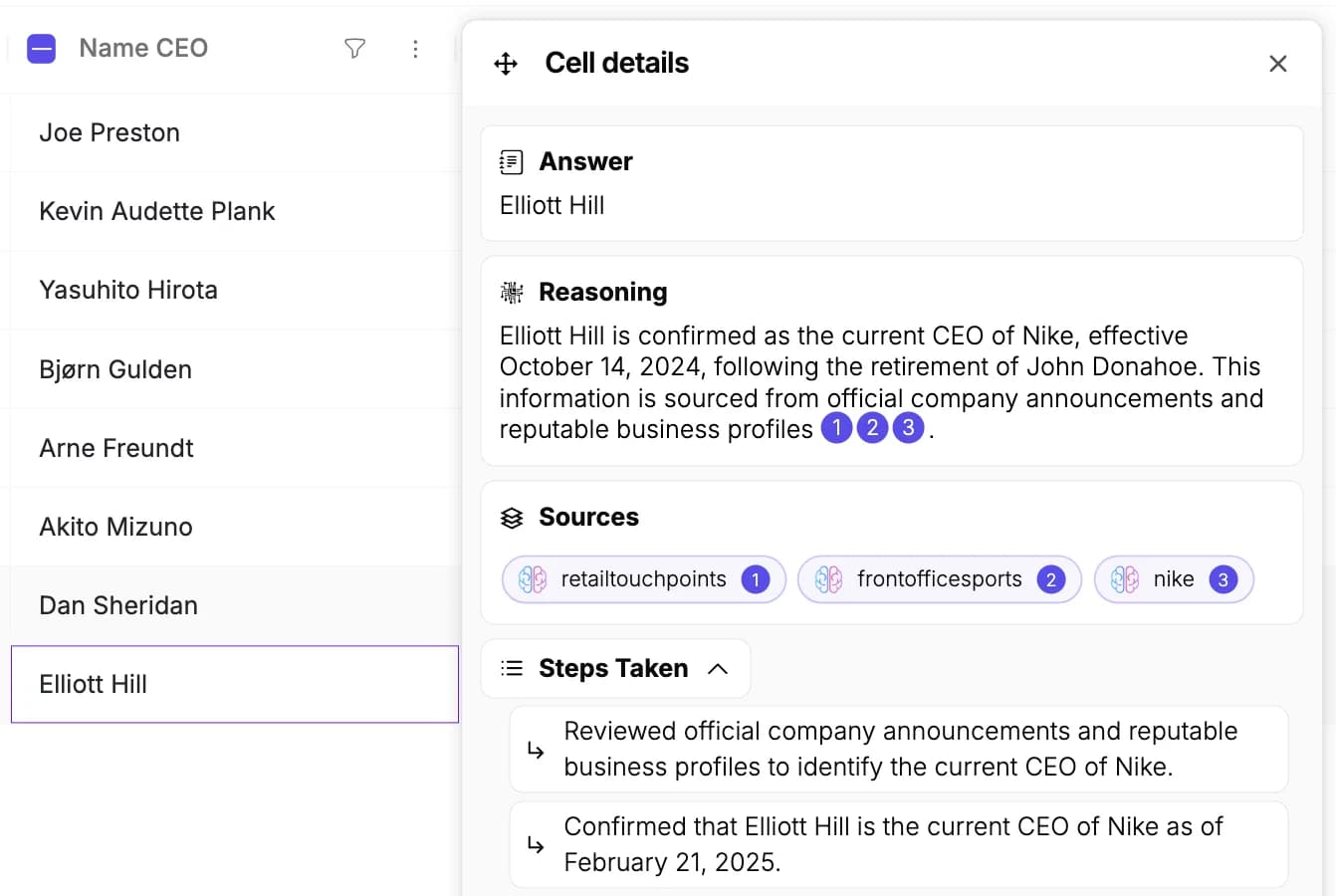Select the Yasuhito Hirota cell
The width and height of the screenshot is (1336, 896).
[235, 290]
